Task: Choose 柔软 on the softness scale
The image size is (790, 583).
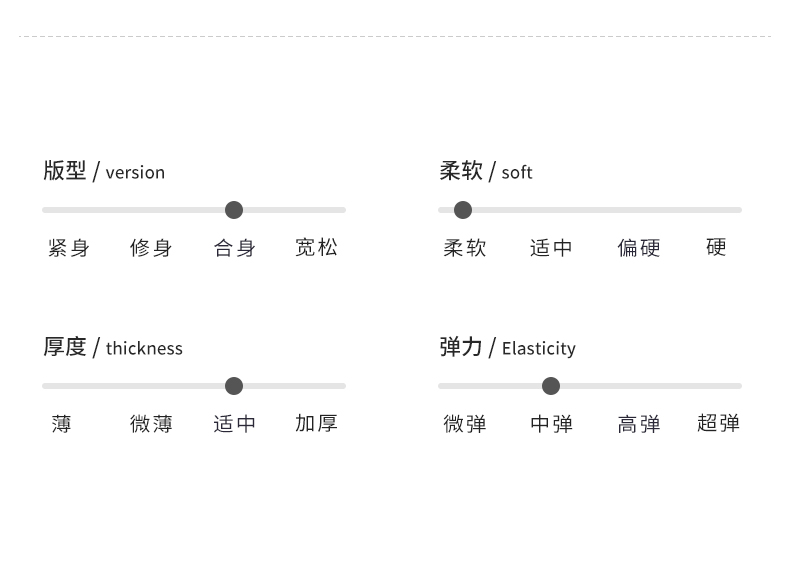Action: click(x=465, y=248)
